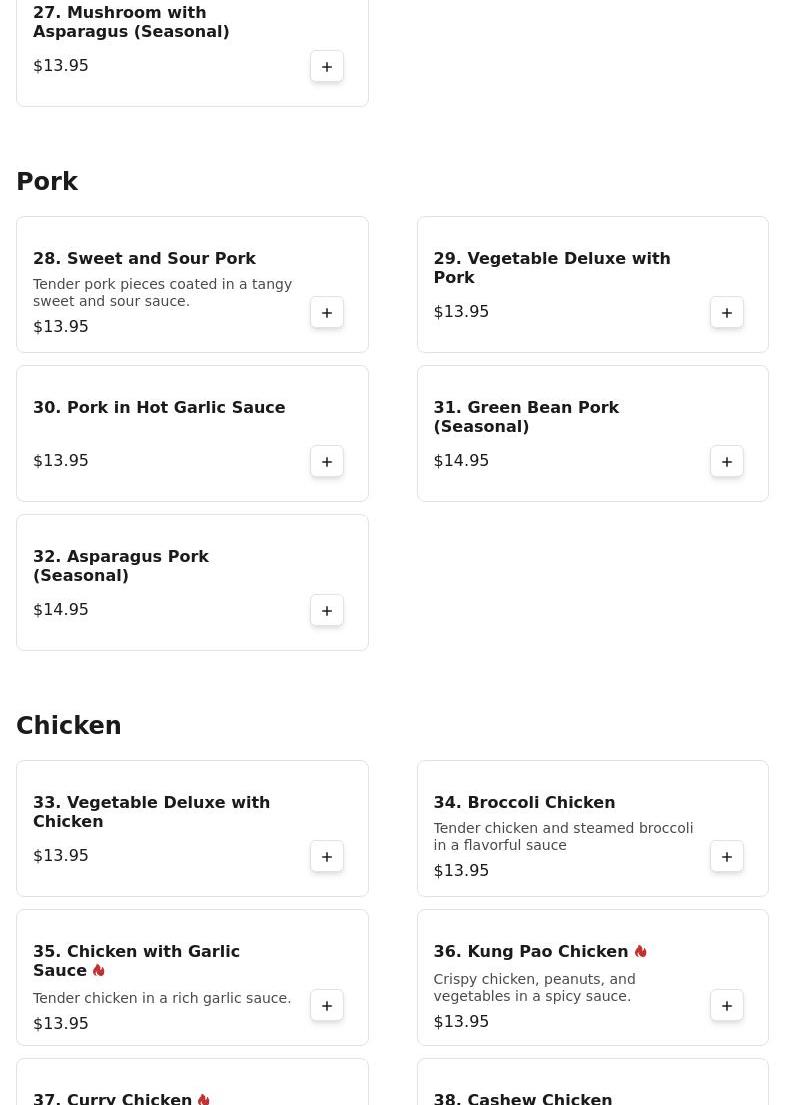The height and width of the screenshot is (1105, 785).
Task: Add Mushroom with Asparagus to cart
Action: (x=327, y=67)
